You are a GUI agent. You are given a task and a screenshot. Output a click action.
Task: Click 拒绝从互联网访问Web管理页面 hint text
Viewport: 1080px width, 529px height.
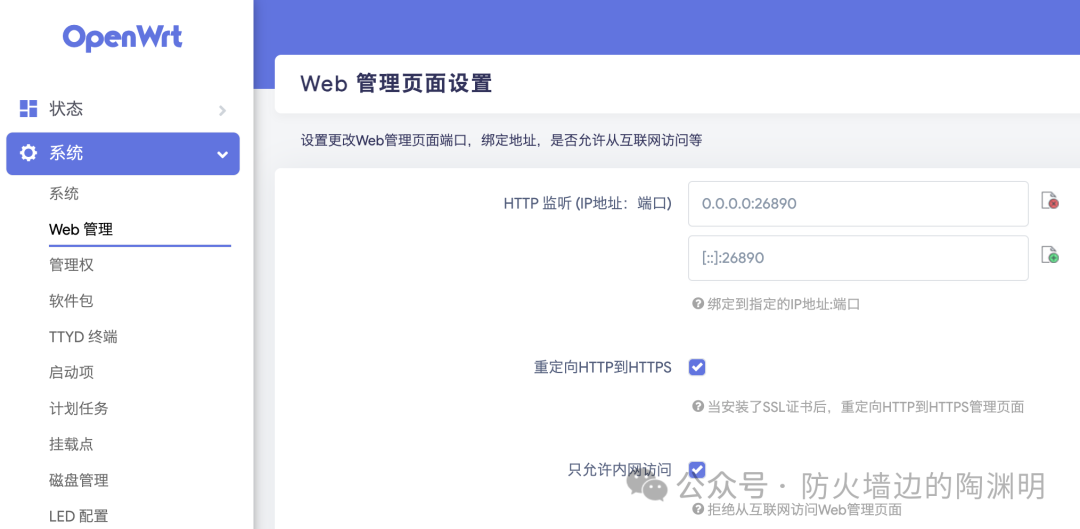pyautogui.click(x=804, y=510)
